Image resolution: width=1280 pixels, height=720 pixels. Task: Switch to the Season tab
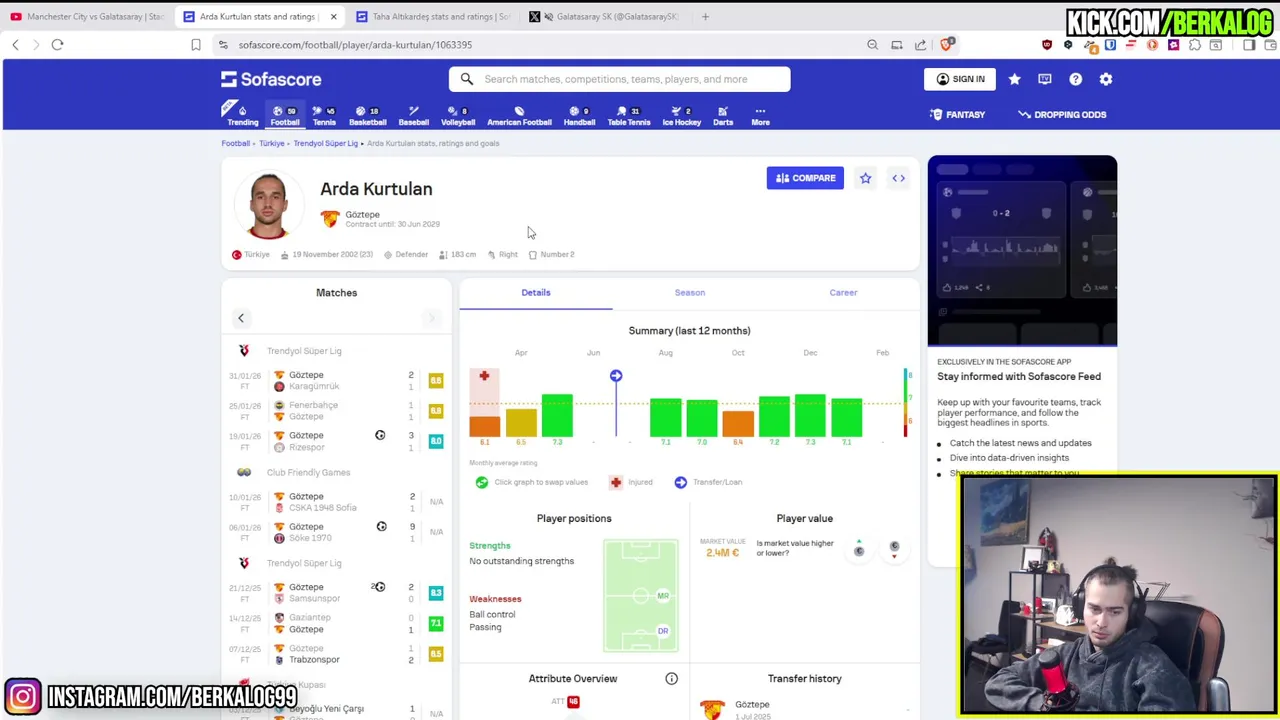[x=689, y=293]
